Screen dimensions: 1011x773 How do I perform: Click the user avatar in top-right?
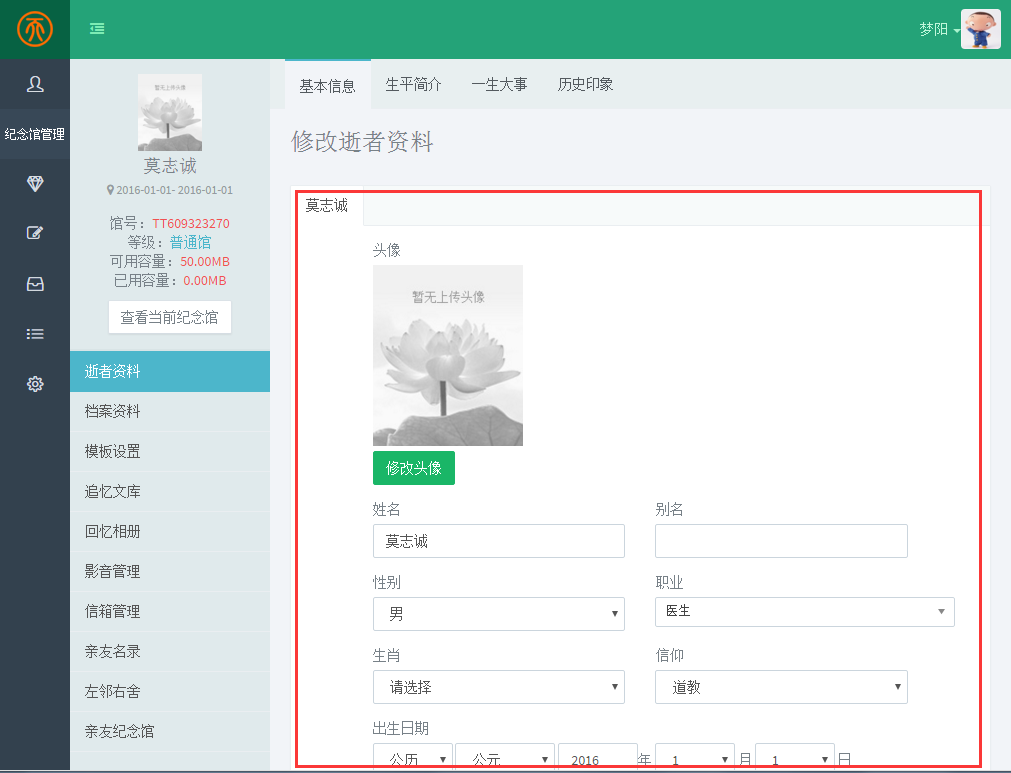(x=980, y=29)
